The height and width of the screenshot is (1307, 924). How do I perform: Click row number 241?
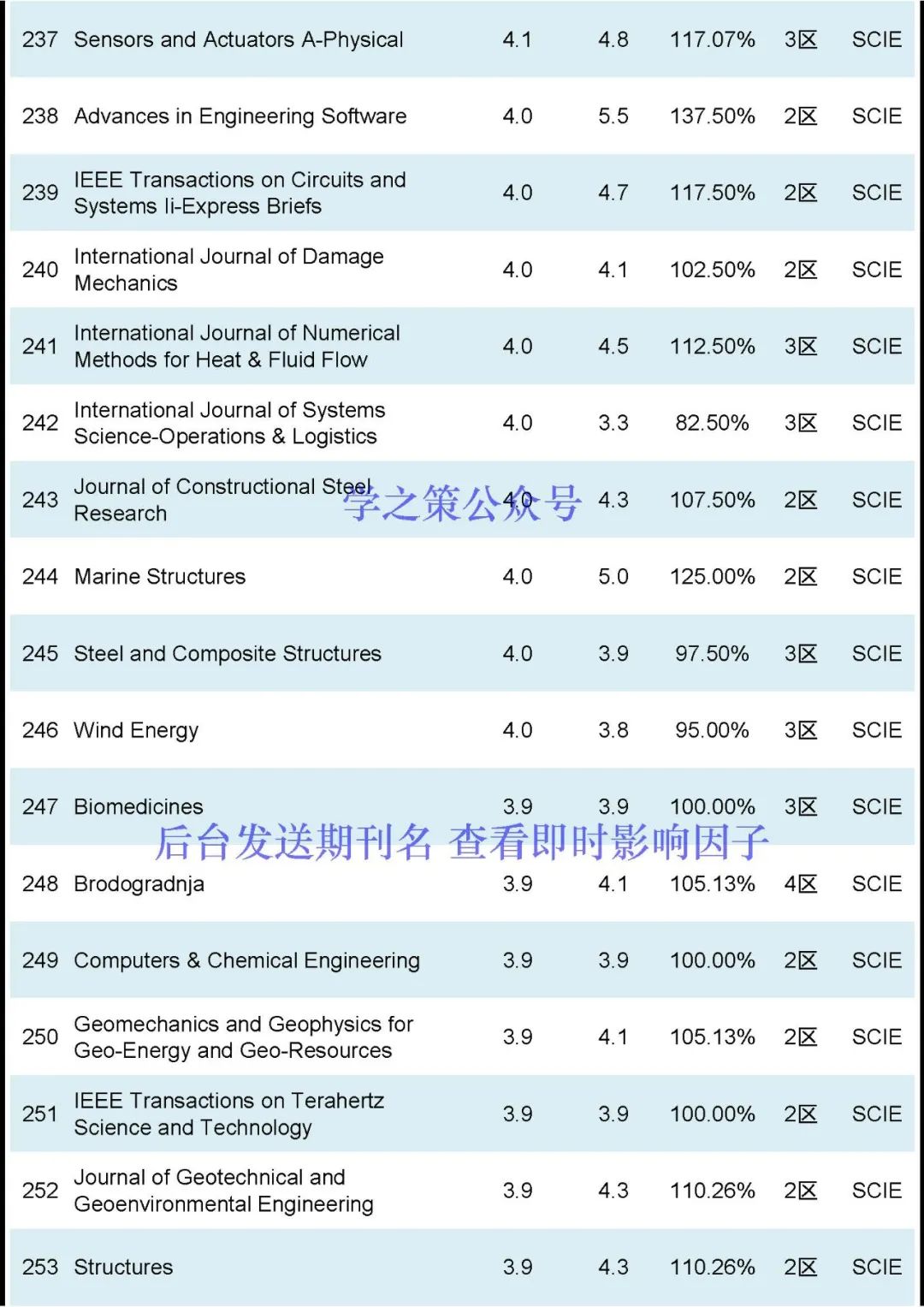click(x=40, y=346)
